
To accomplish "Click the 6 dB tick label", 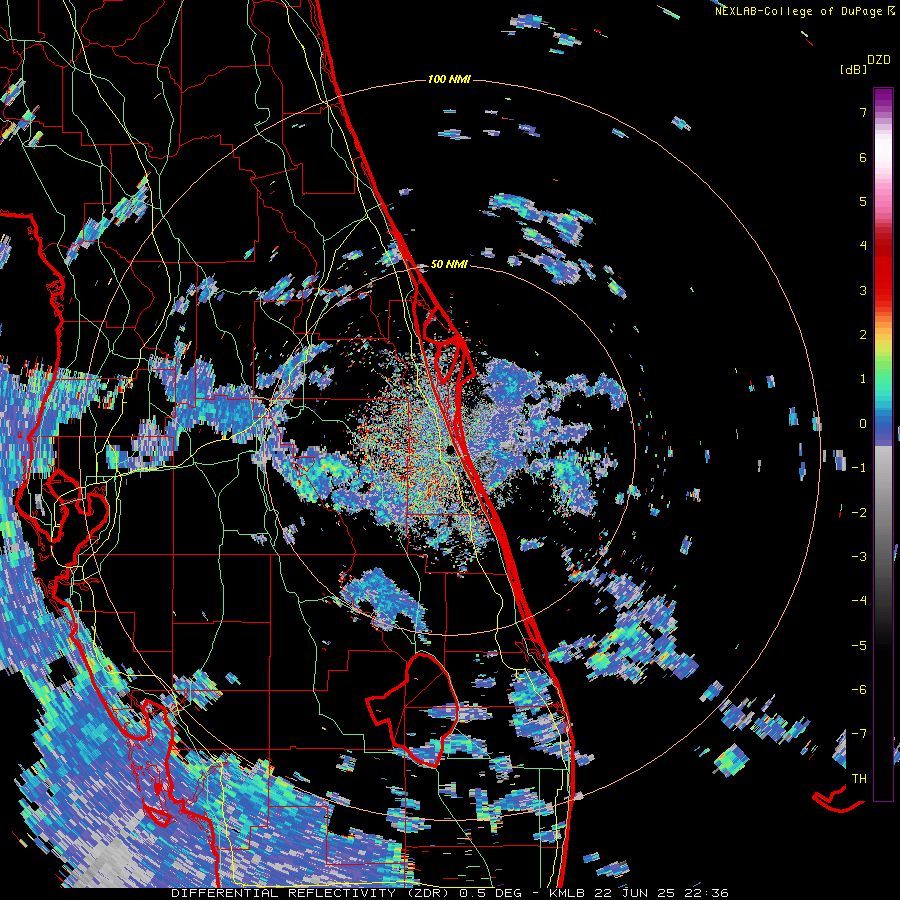I will tap(863, 158).
